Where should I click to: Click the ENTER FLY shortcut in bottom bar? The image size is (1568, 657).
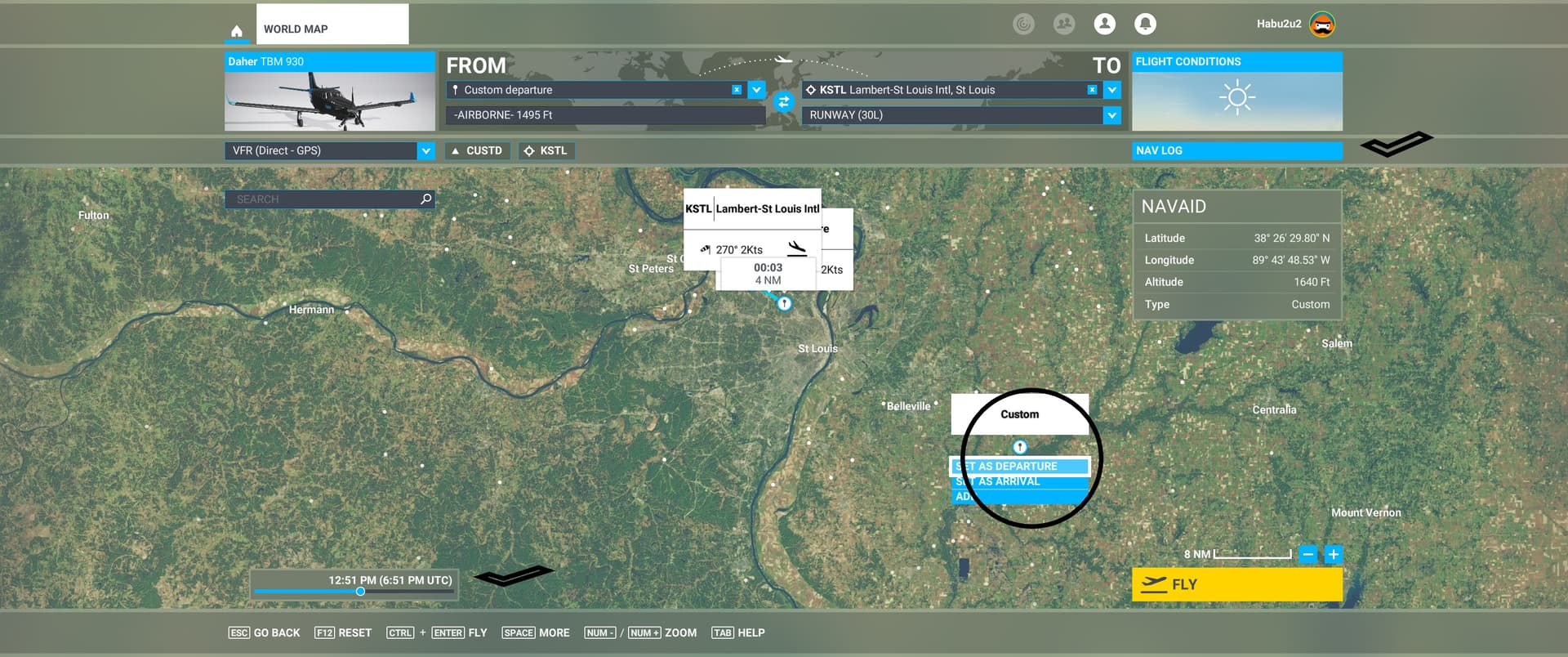[459, 632]
